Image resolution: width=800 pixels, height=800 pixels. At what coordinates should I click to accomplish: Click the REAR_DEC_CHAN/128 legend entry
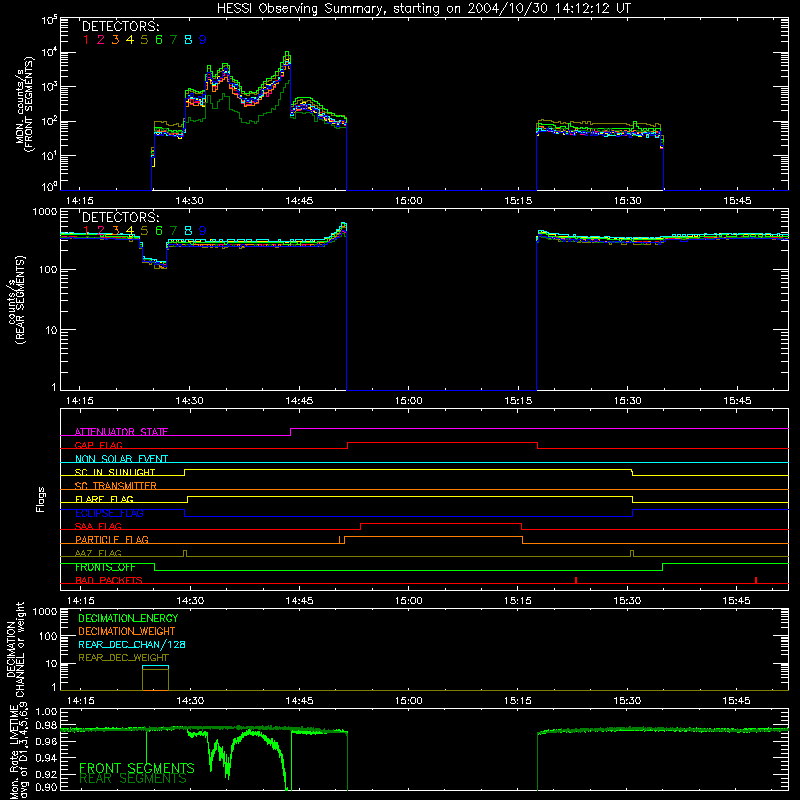(132, 645)
